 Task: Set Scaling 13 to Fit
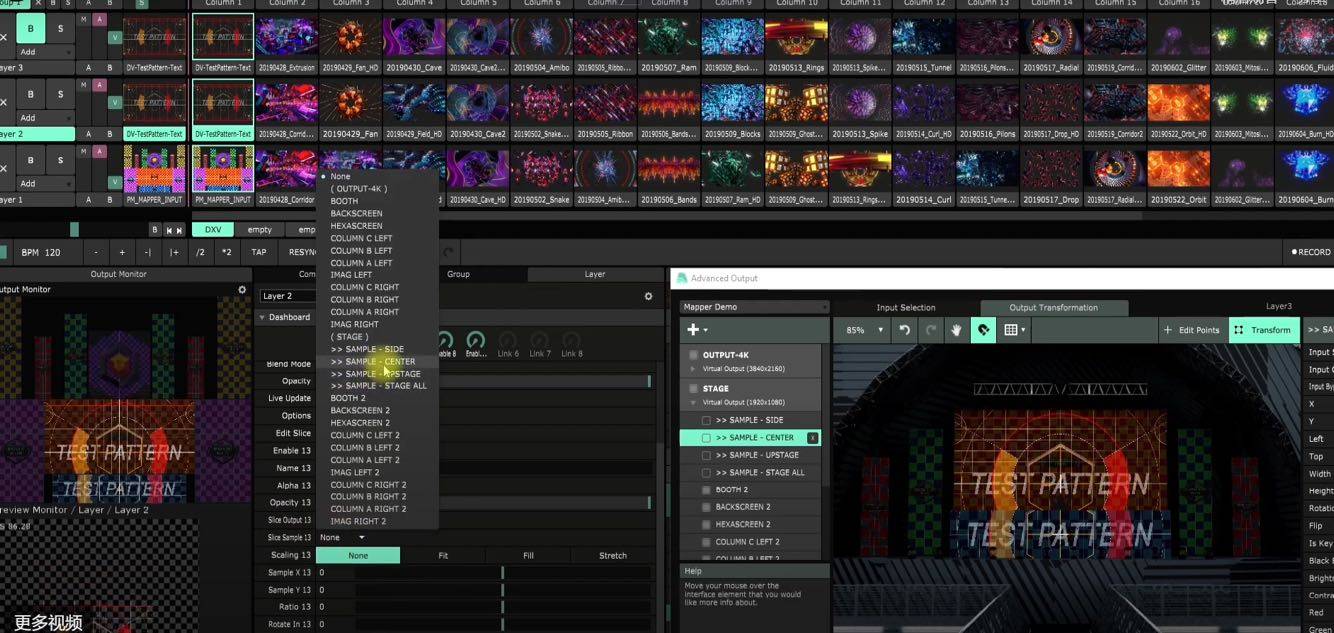click(x=443, y=556)
